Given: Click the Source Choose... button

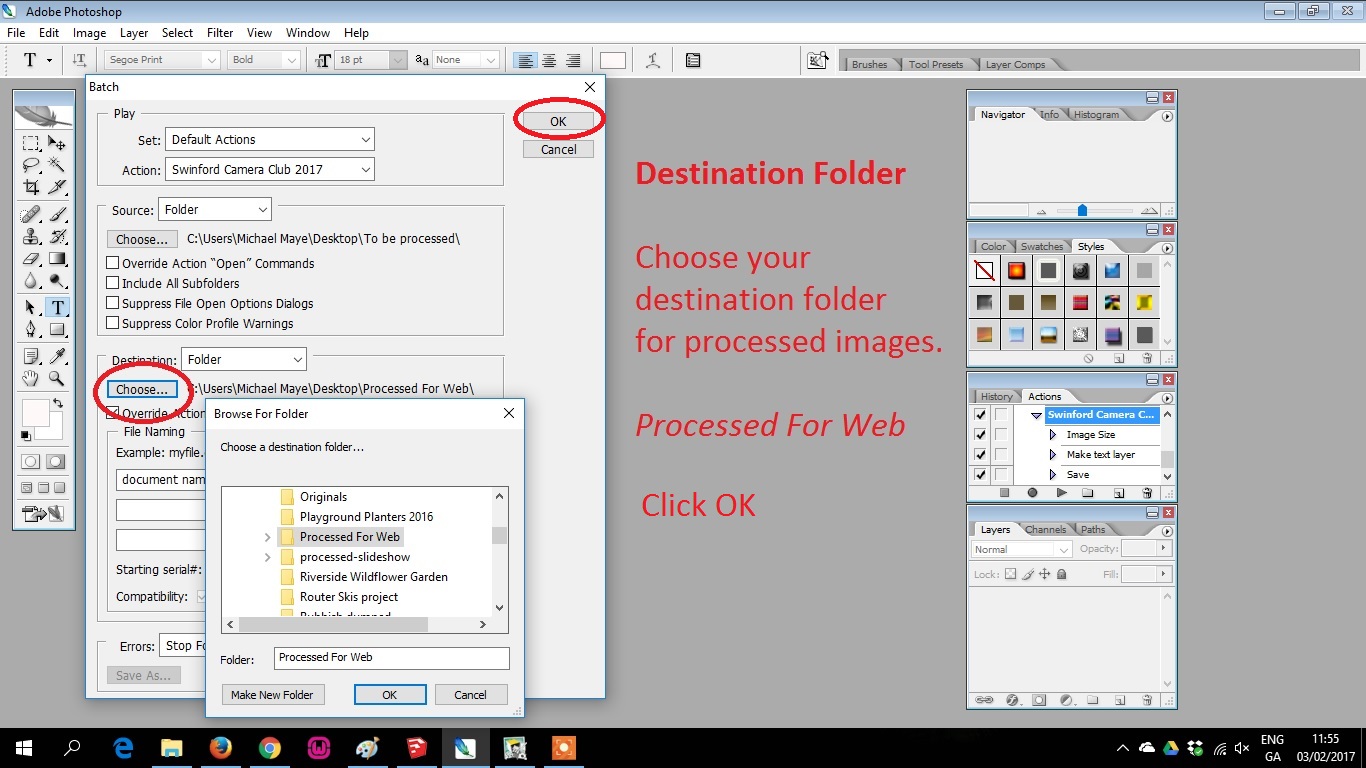Looking at the screenshot, I should click(142, 240).
